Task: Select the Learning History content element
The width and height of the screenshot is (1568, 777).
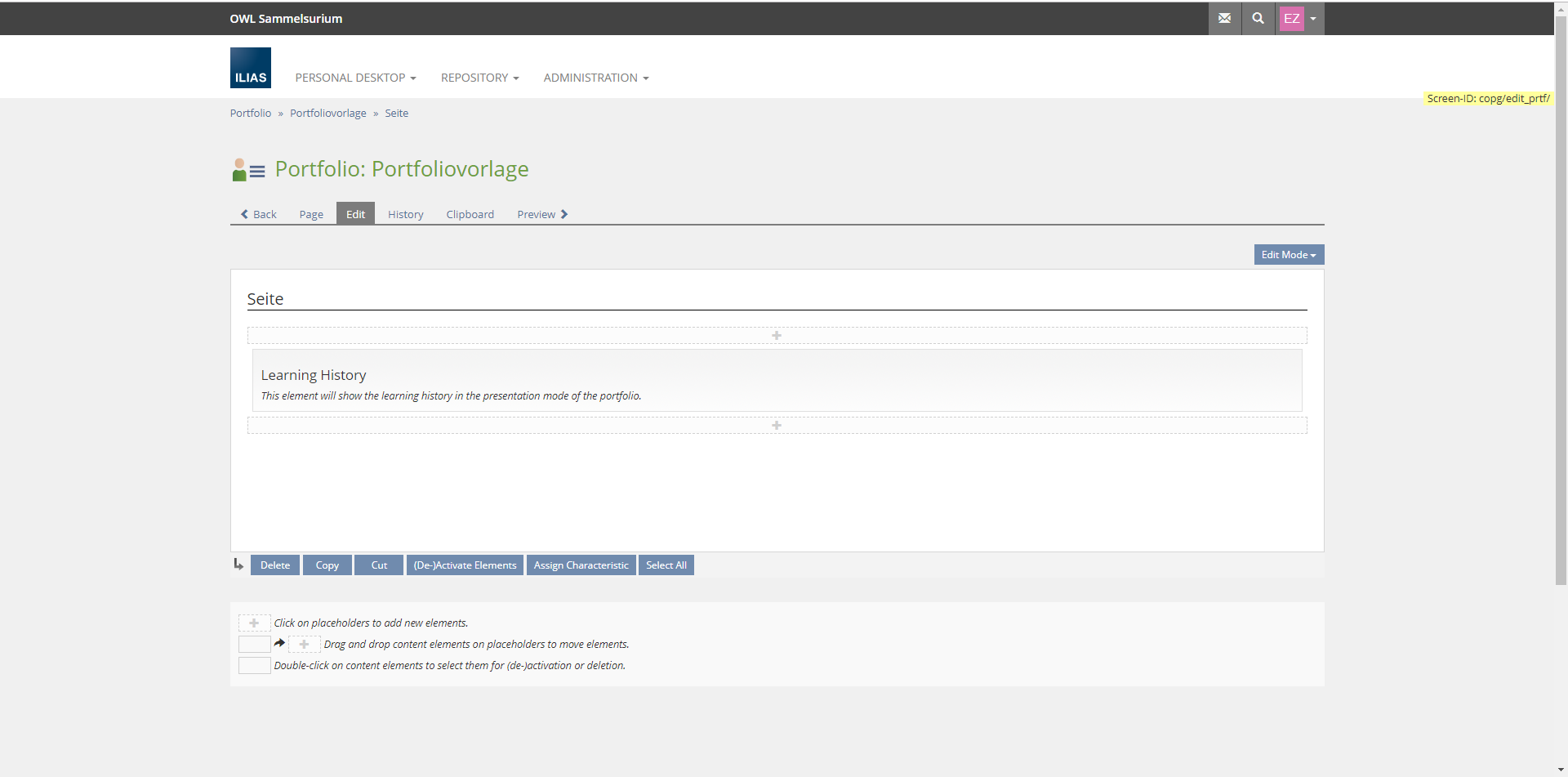Action: [776, 381]
